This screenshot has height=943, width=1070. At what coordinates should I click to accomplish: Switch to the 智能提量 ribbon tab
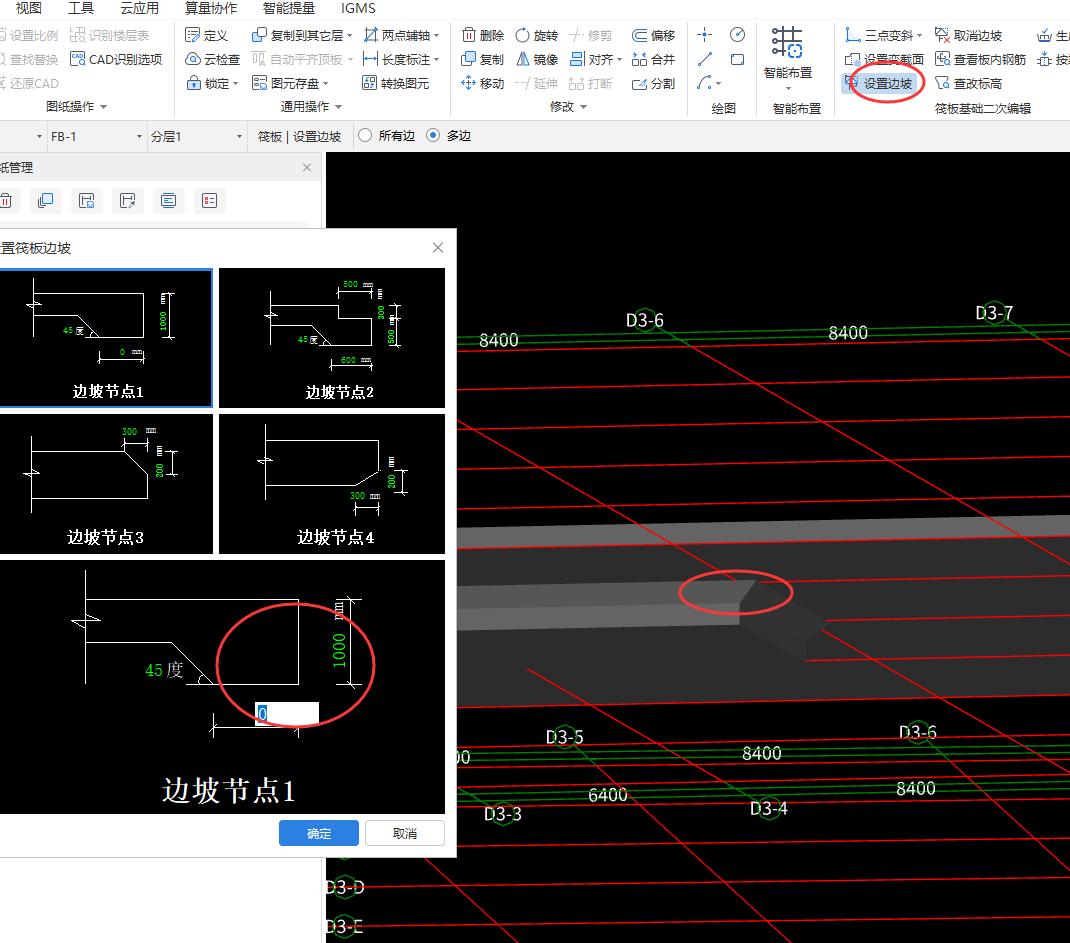[x=289, y=8]
